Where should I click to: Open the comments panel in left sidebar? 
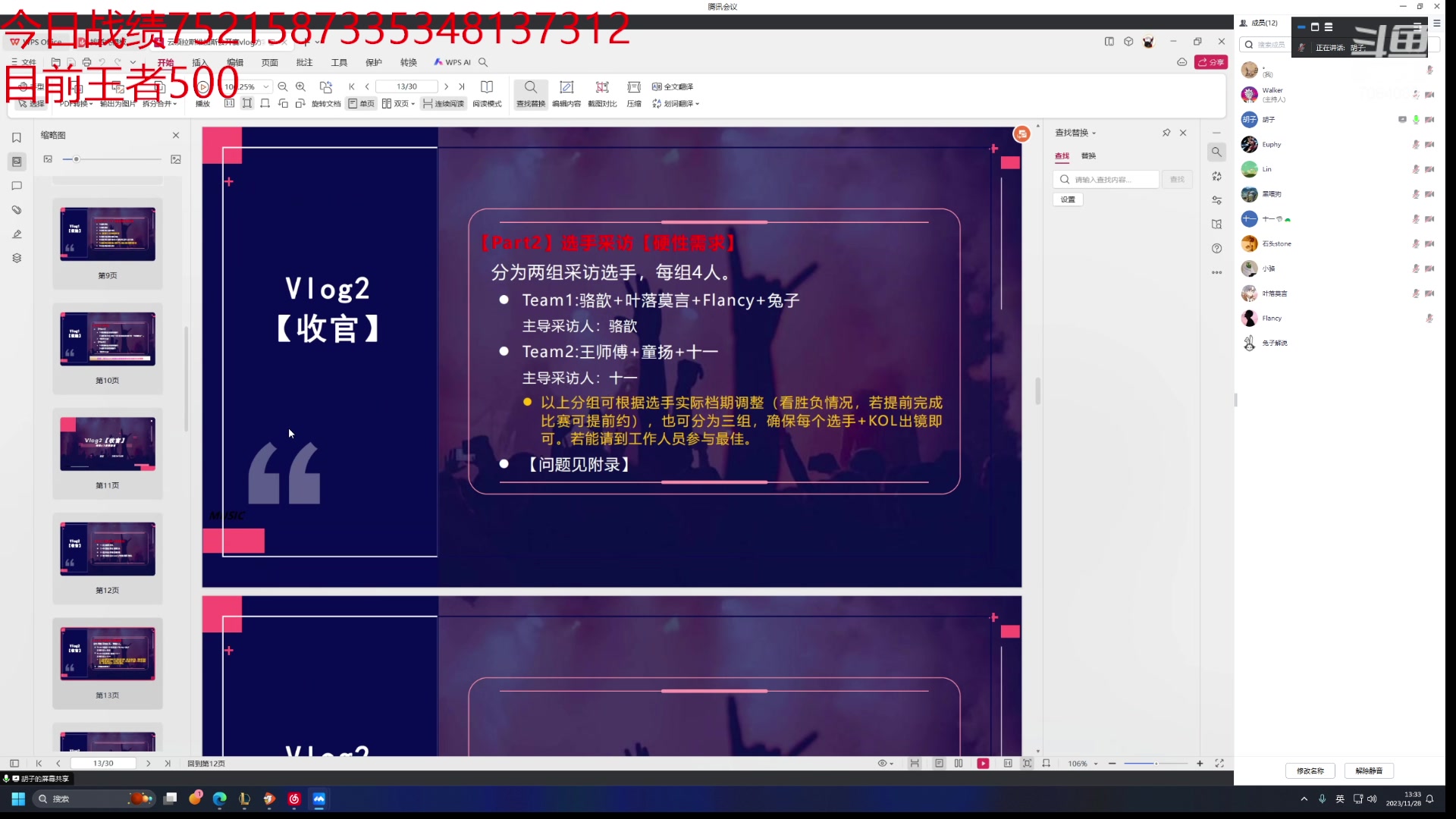17,186
